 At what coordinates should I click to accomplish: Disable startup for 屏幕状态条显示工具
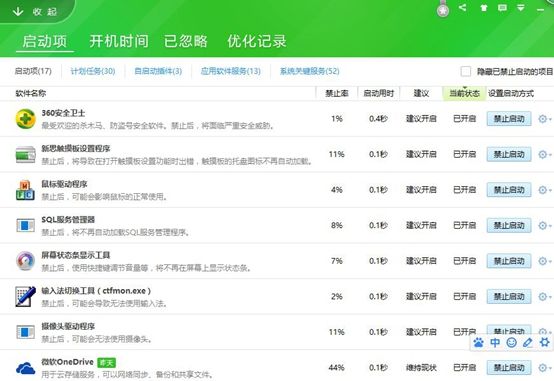click(x=509, y=261)
